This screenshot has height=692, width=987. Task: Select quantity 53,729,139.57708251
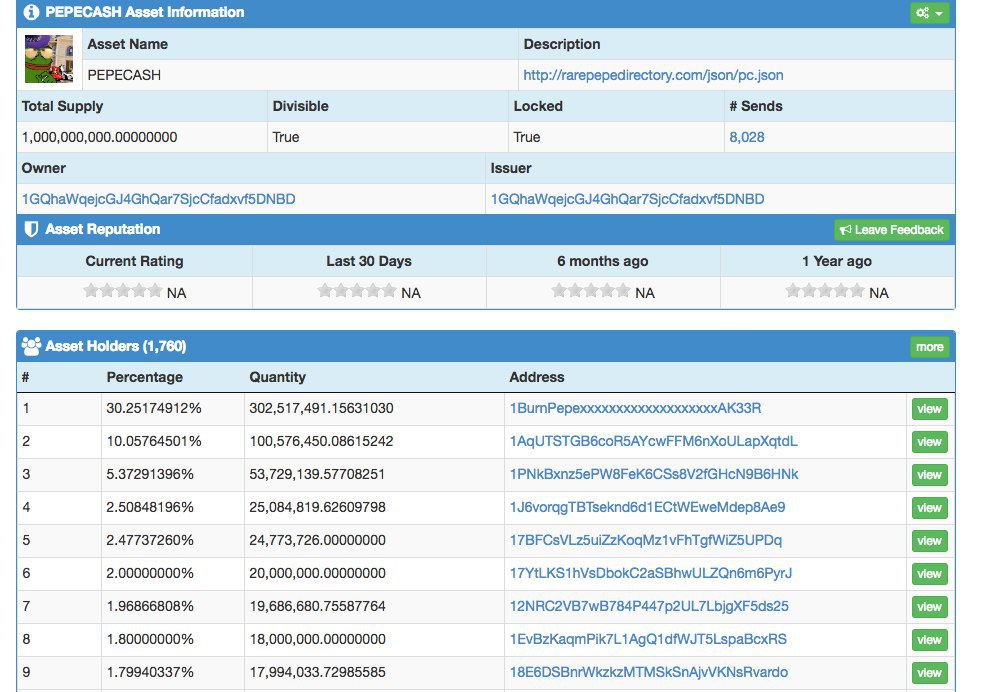(317, 474)
